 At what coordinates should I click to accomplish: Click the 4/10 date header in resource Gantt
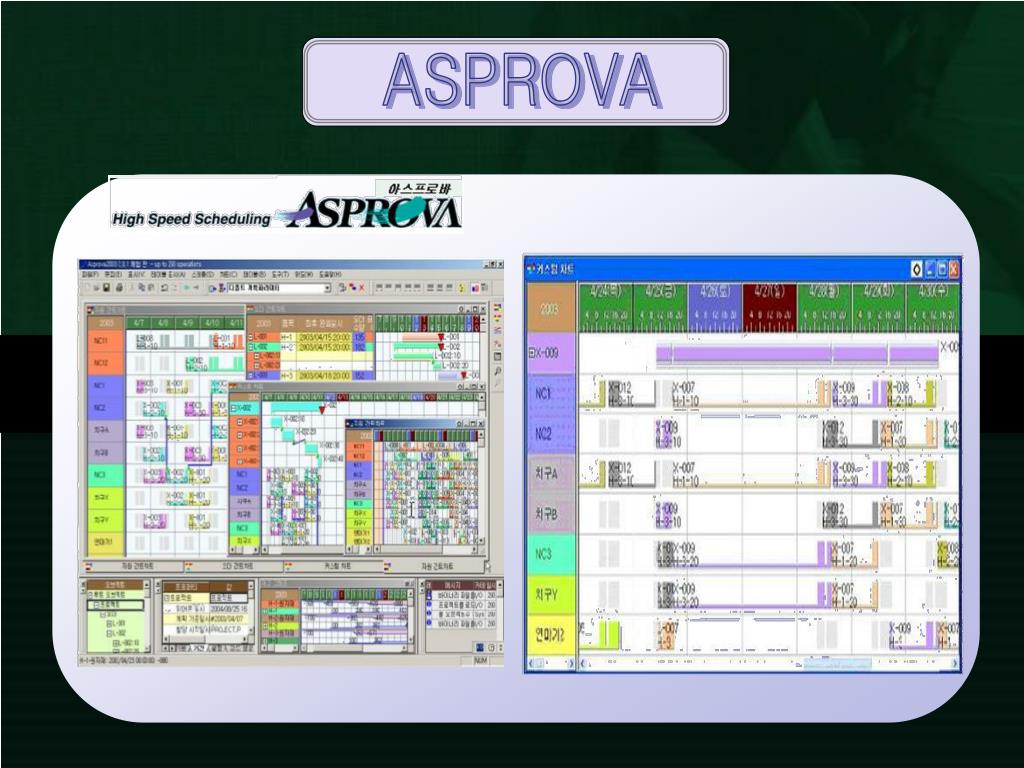pos(212,323)
